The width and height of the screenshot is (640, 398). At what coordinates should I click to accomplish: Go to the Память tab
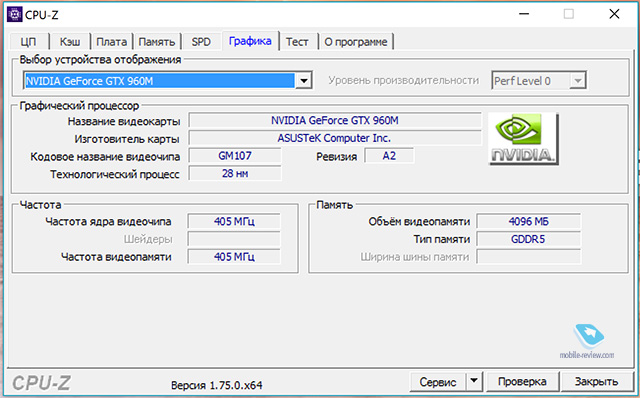tap(157, 42)
